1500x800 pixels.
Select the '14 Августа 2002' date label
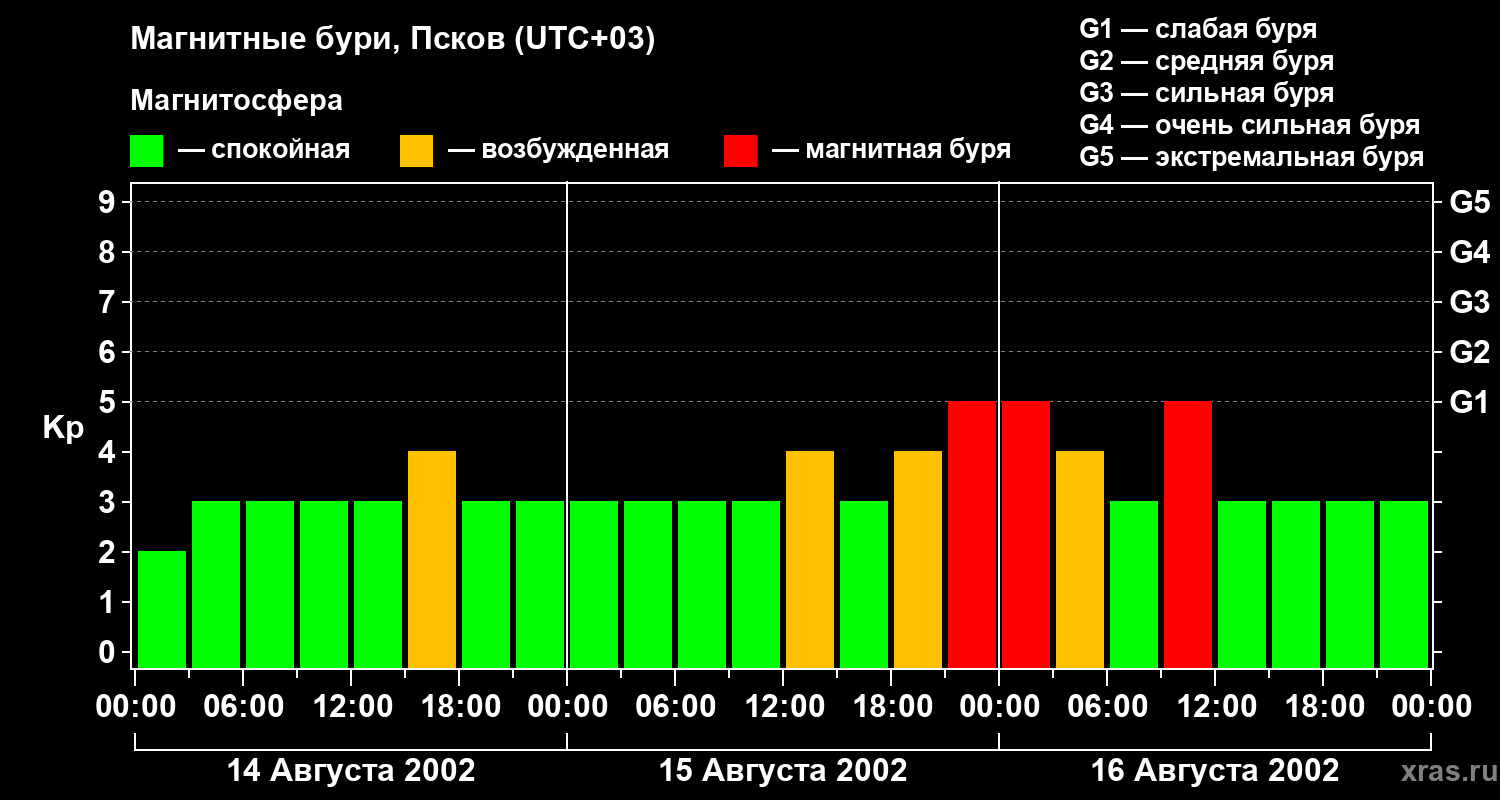[351, 771]
